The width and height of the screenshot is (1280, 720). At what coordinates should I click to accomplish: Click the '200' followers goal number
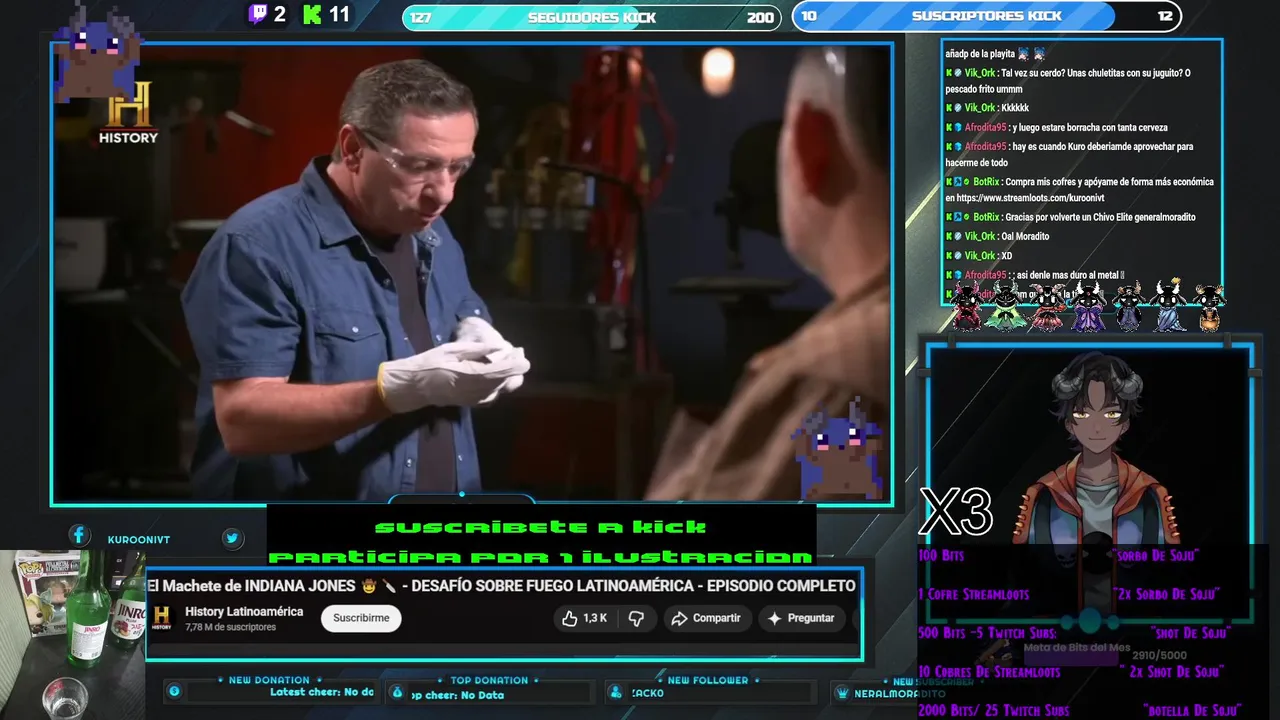tap(760, 17)
